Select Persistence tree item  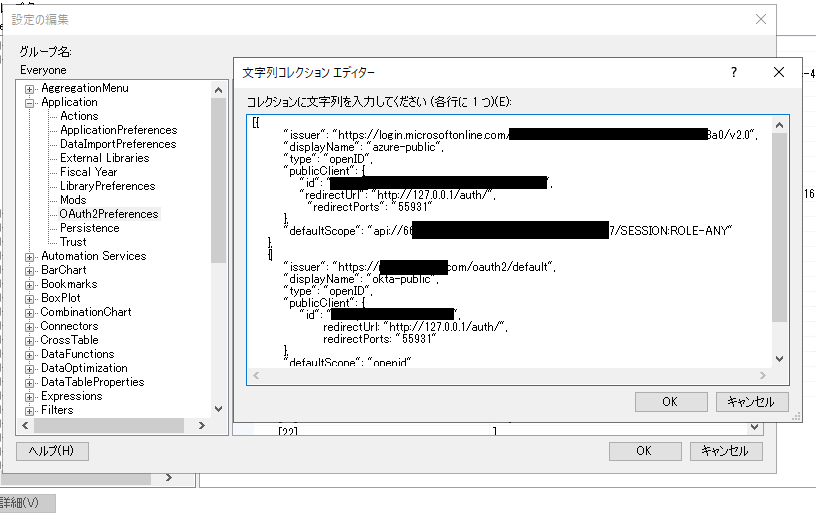point(90,228)
